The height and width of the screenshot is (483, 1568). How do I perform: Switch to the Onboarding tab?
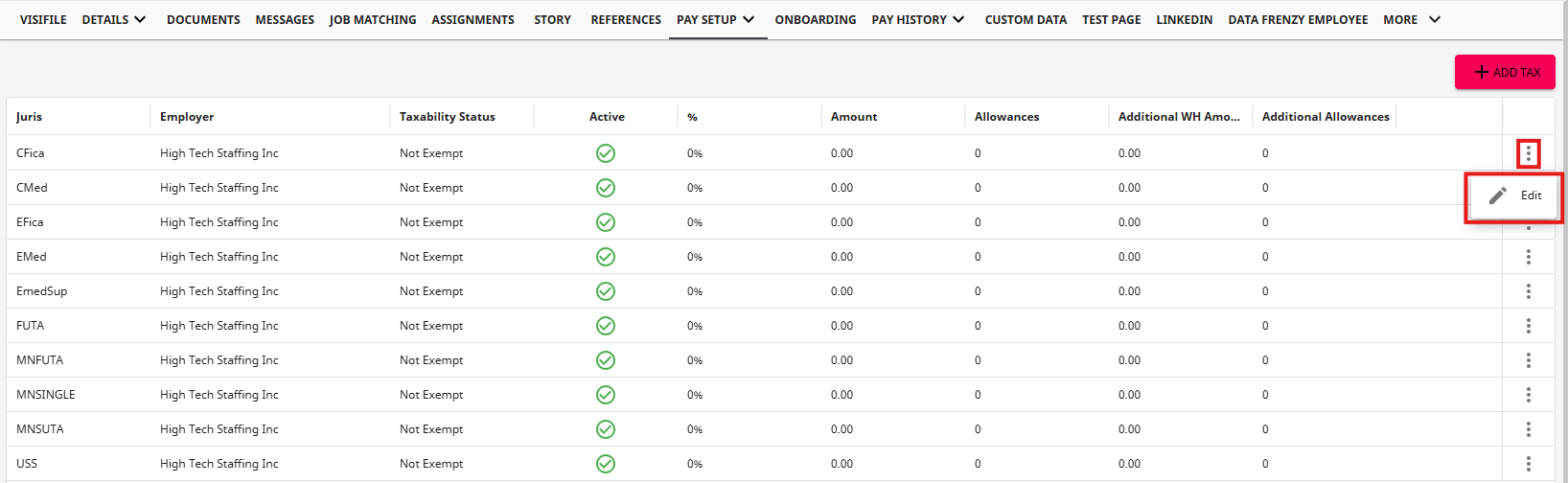click(x=816, y=19)
